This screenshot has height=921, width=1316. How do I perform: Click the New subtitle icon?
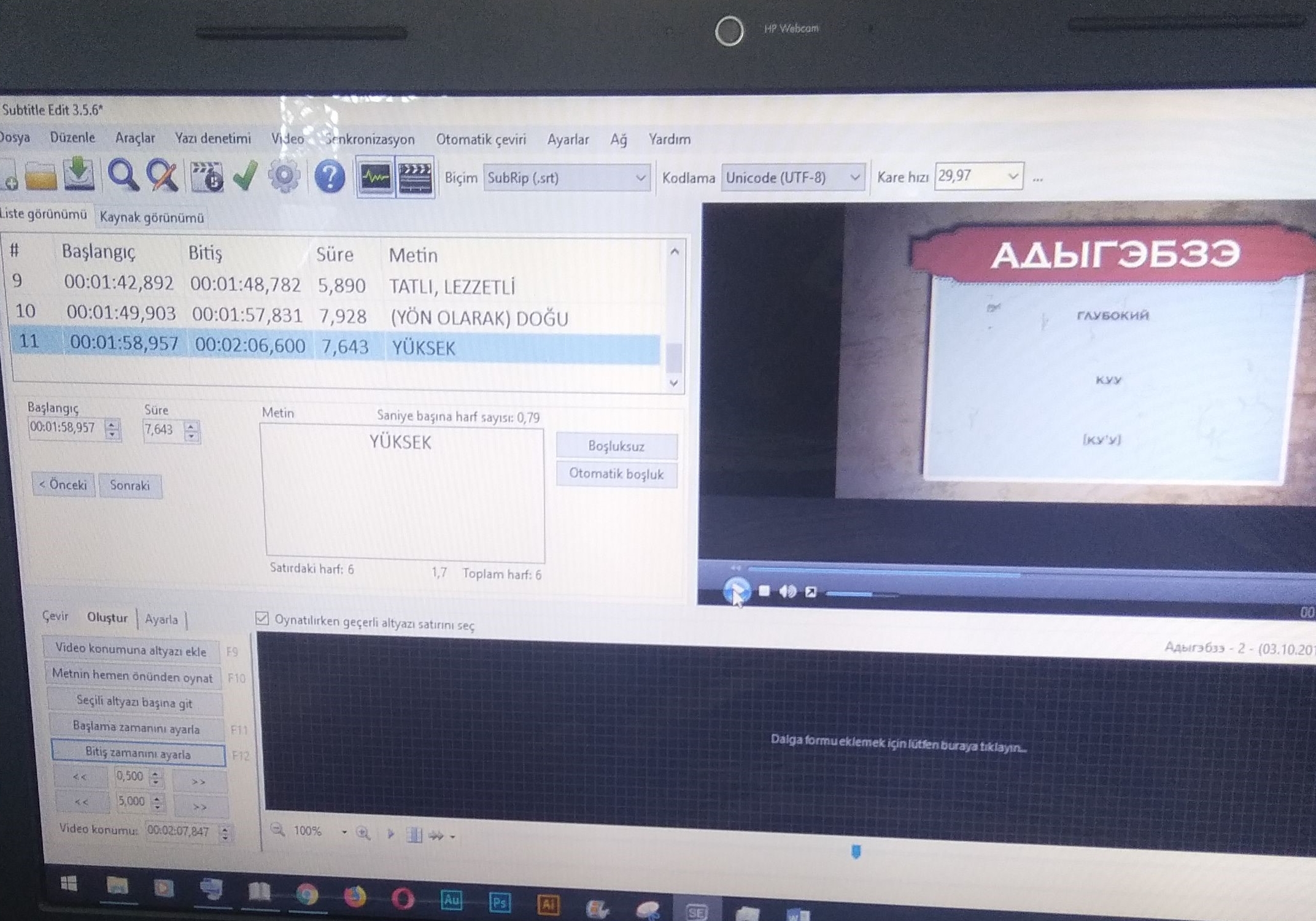(x=9, y=177)
